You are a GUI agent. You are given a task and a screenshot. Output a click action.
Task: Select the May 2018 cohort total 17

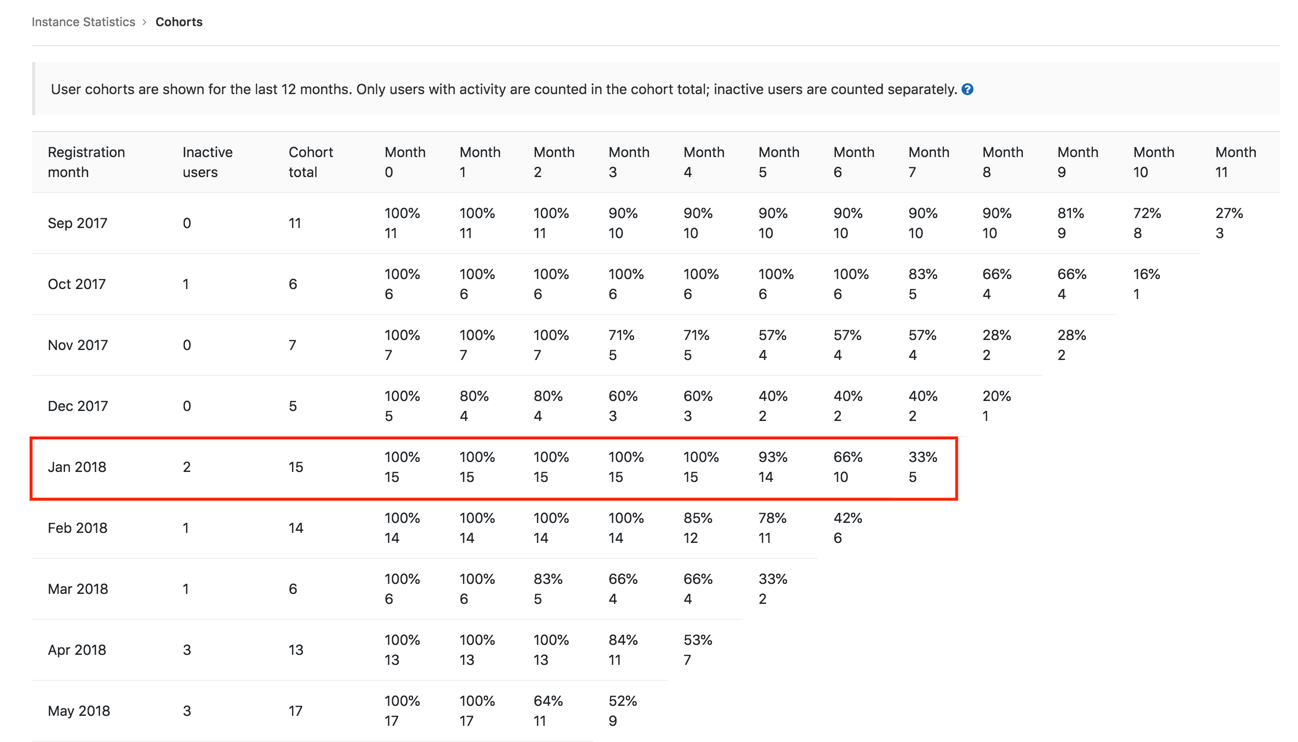pyautogui.click(x=295, y=711)
